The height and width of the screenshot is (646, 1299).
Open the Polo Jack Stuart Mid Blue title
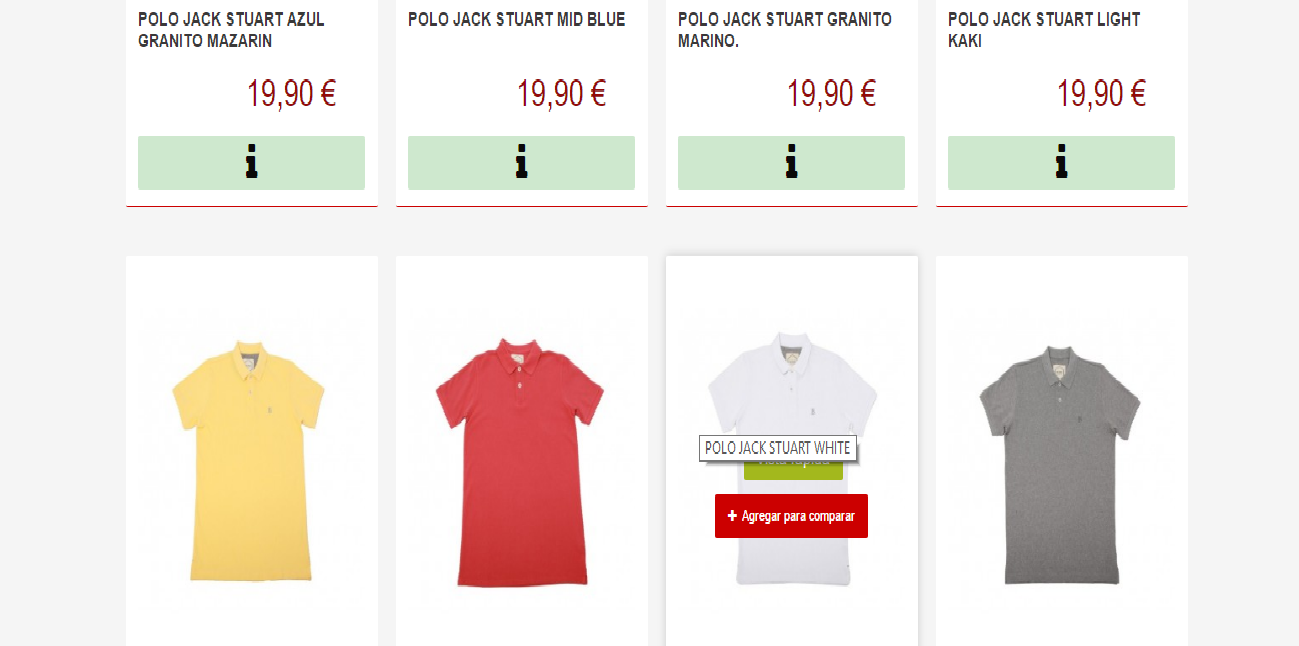pyautogui.click(x=516, y=19)
